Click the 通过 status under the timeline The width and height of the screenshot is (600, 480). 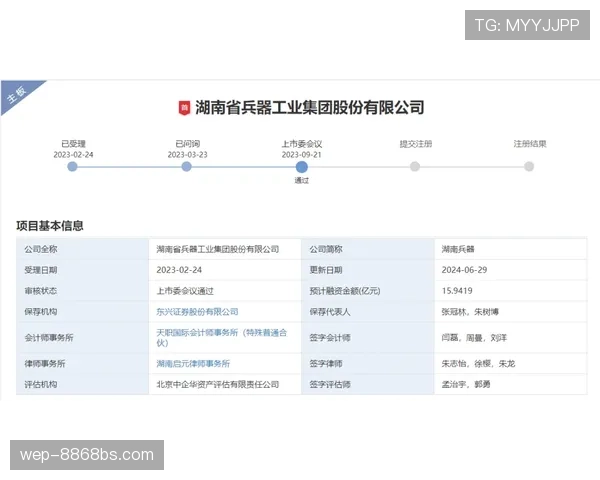(302, 180)
